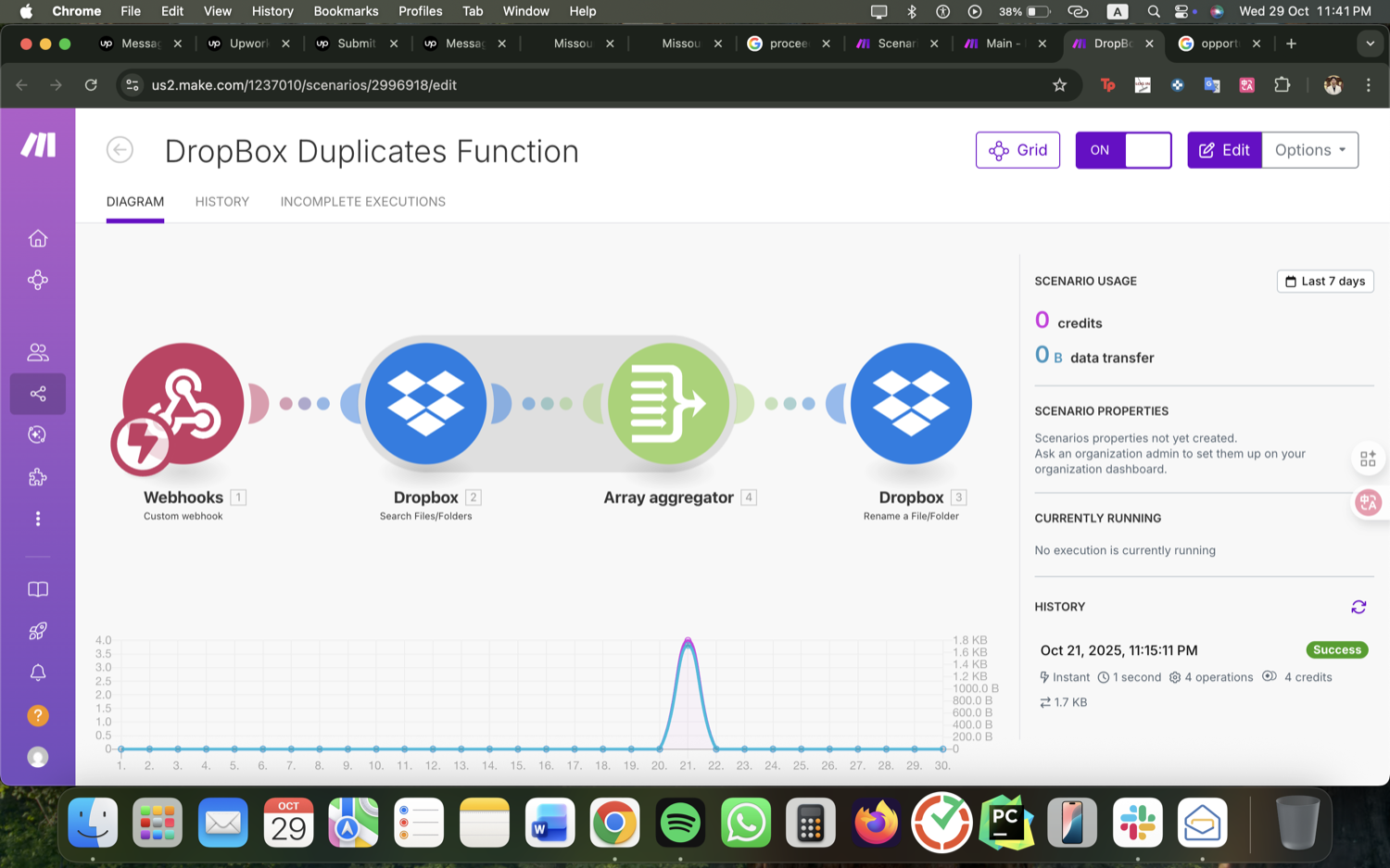The image size is (1390, 868).
Task: Click the Dropbox module number 2 badge
Action: point(474,497)
